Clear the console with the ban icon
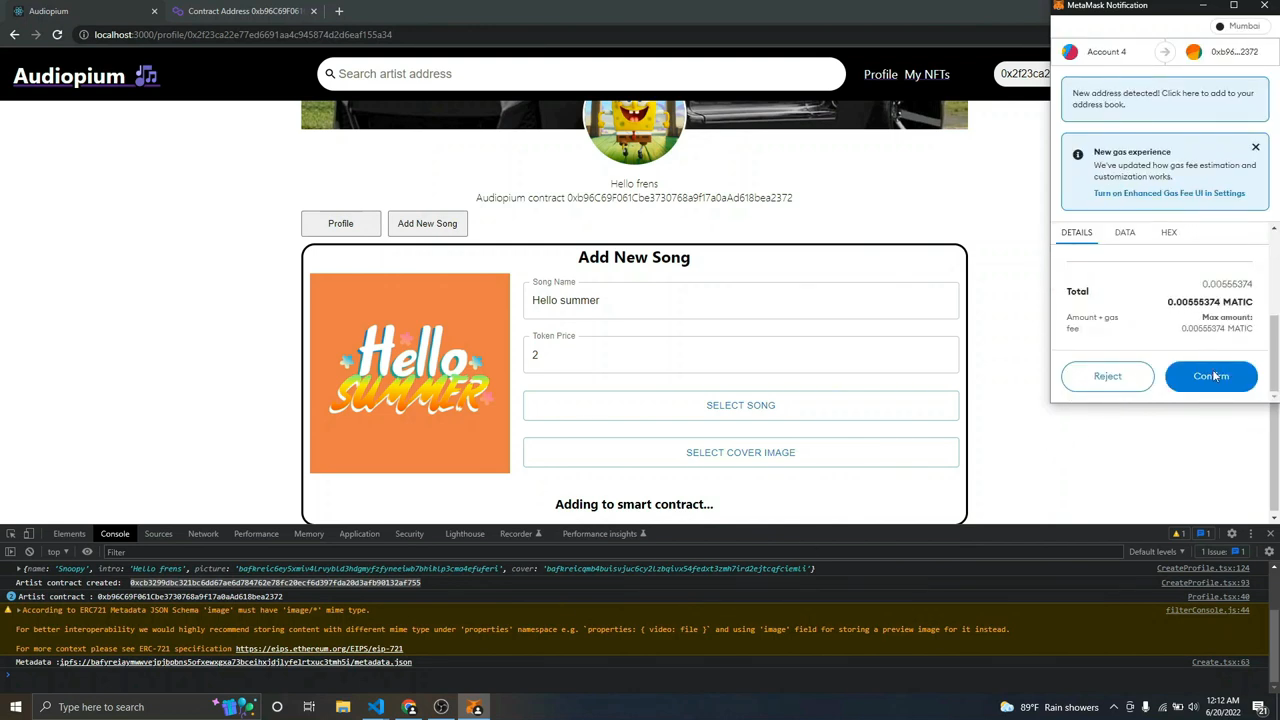This screenshot has width=1280, height=720. (29, 552)
